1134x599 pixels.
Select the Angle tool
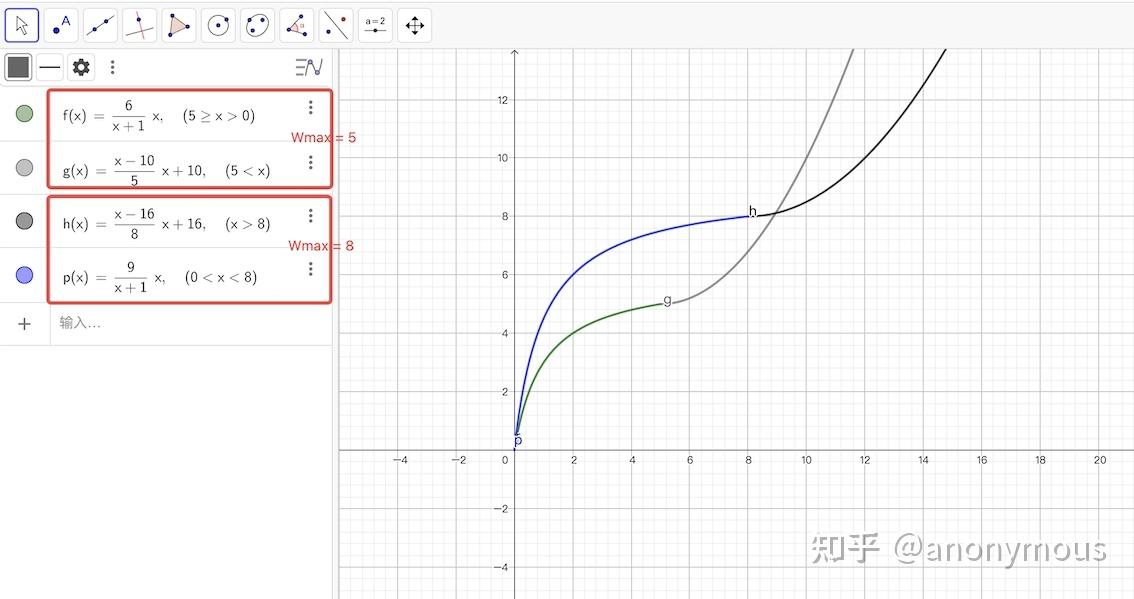point(296,25)
